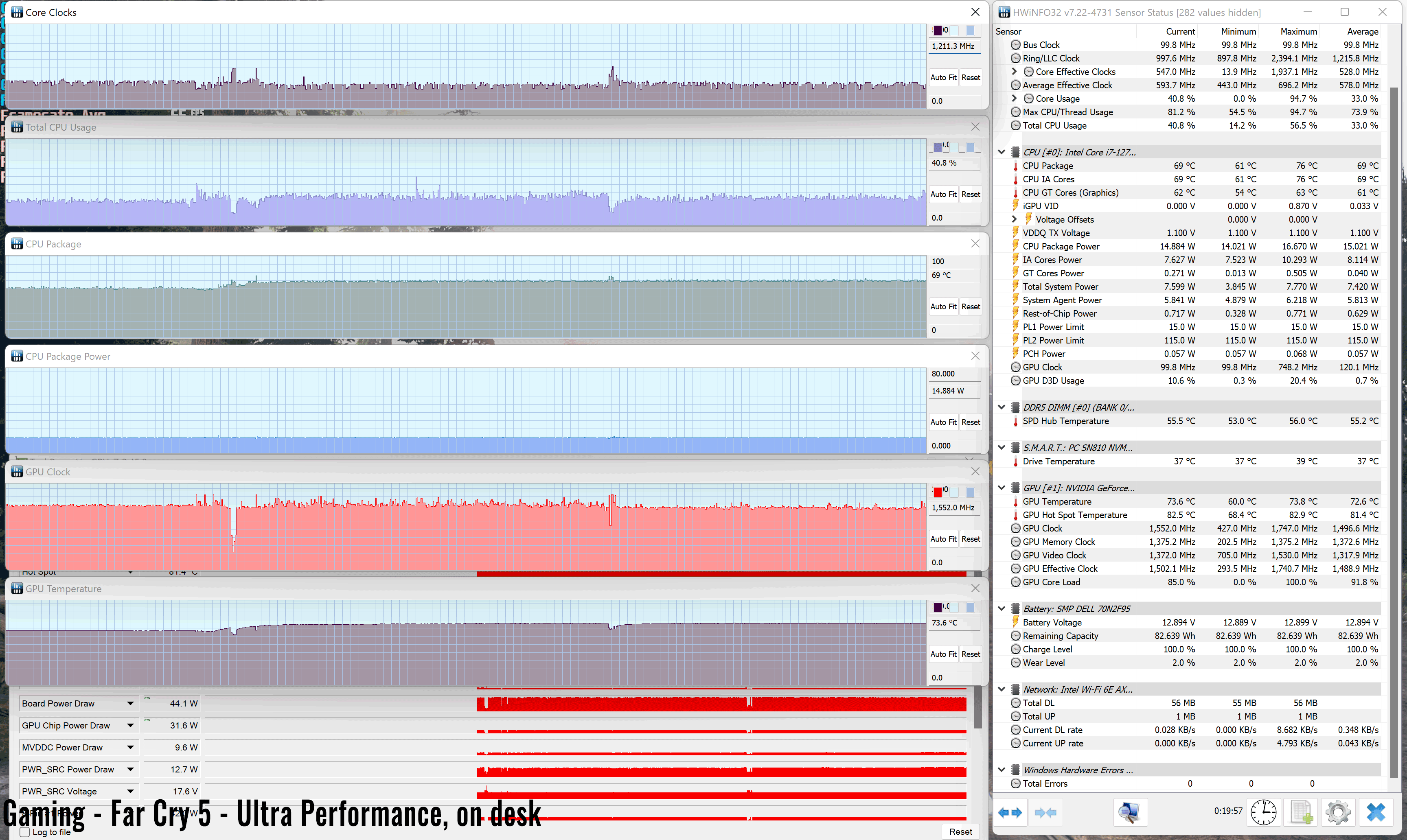Collapse the CPU [#0] Intel Core group
This screenshot has width=1407, height=840.
point(1001,152)
